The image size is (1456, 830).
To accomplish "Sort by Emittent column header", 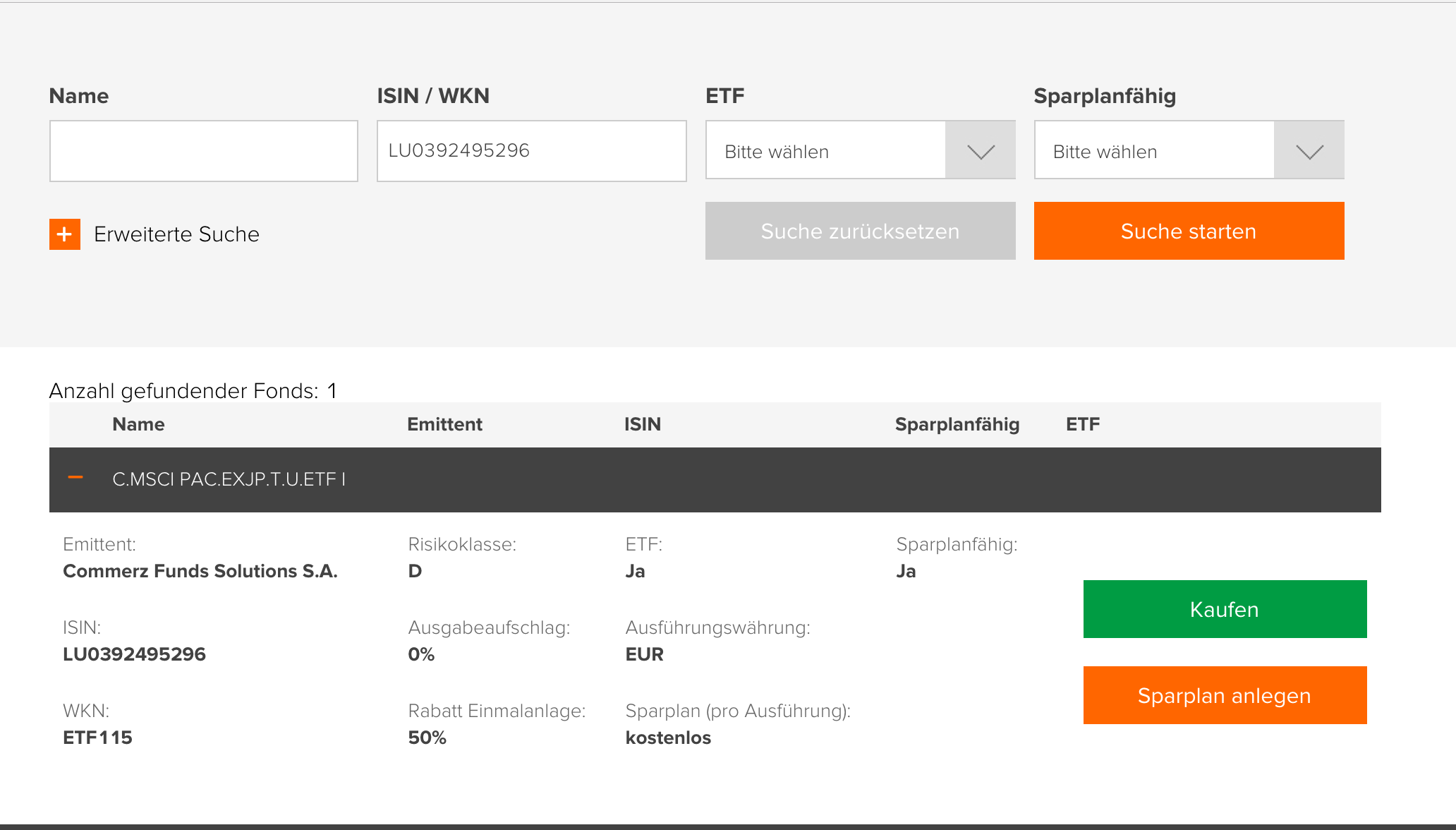I will 444,424.
